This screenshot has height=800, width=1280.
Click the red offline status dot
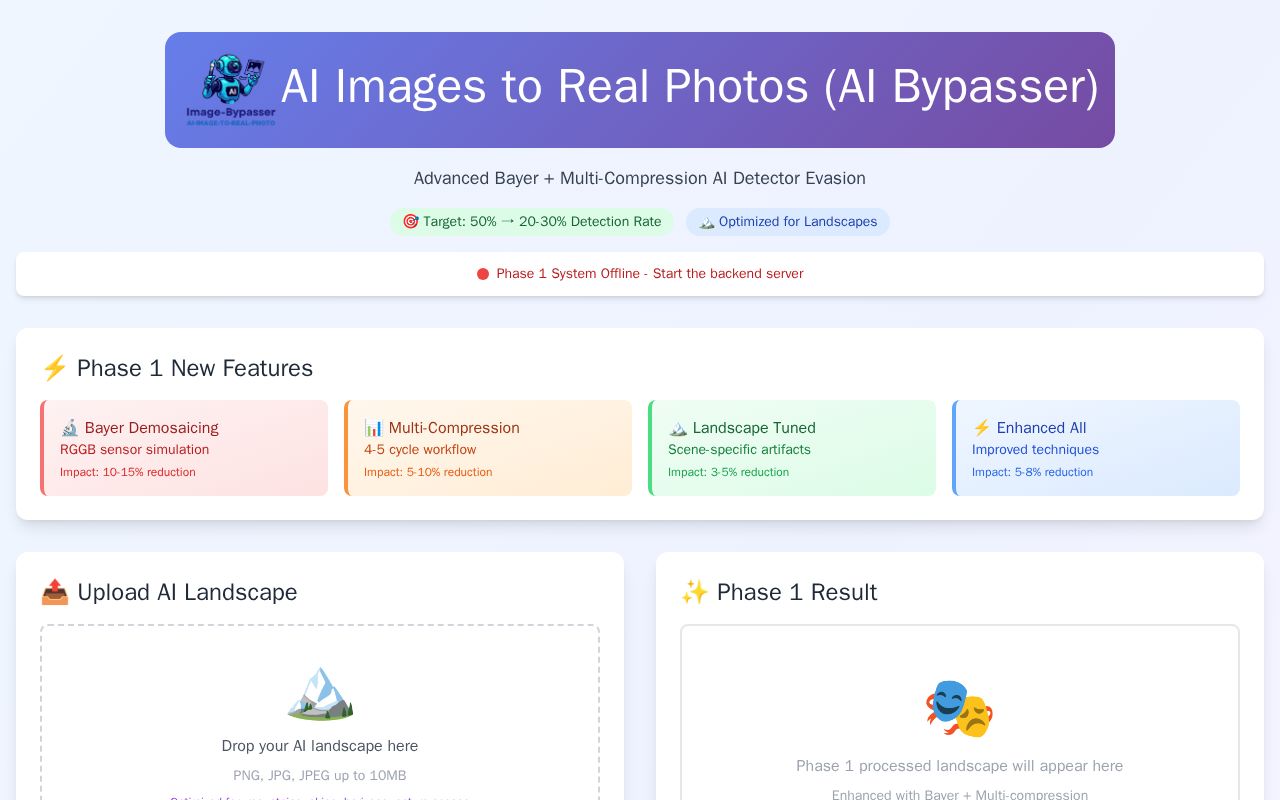coord(483,274)
